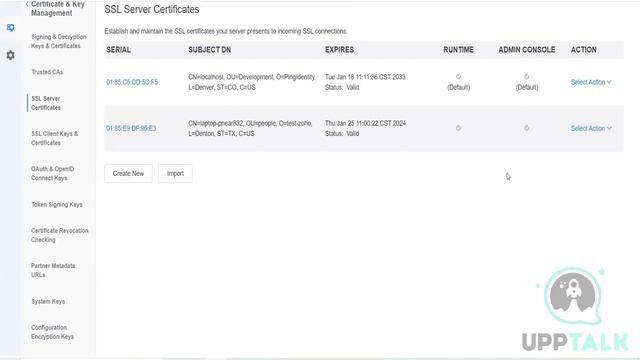Viewport: 640px width, 360px height.
Task: Open the security shield icon in left rail
Action: (x=11, y=27)
